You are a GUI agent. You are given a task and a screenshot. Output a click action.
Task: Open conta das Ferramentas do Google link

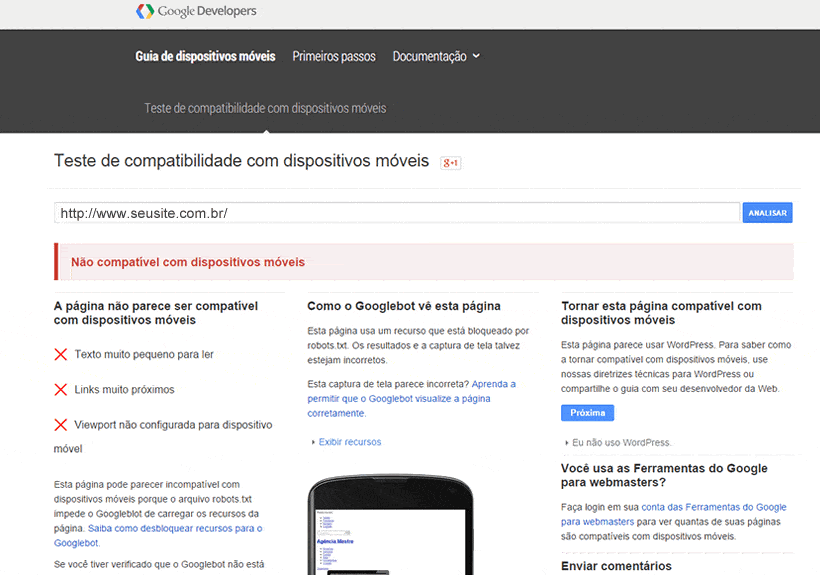tap(713, 507)
